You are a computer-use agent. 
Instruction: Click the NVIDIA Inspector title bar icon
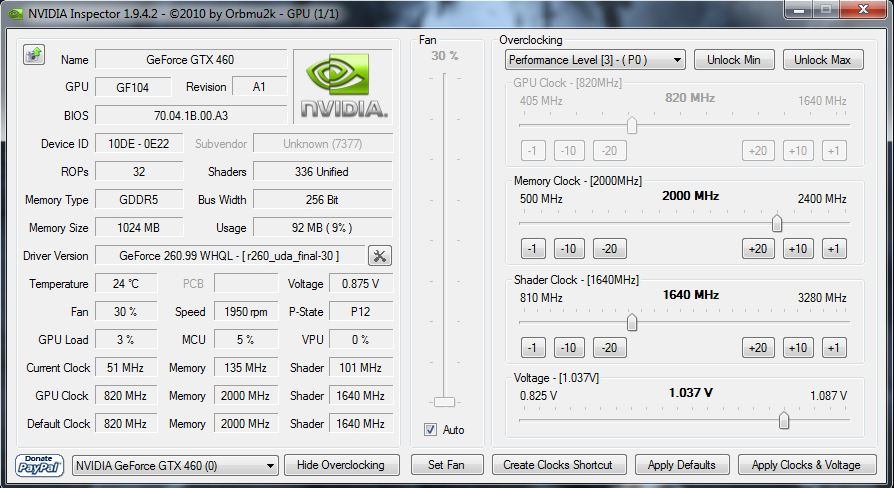coord(15,13)
